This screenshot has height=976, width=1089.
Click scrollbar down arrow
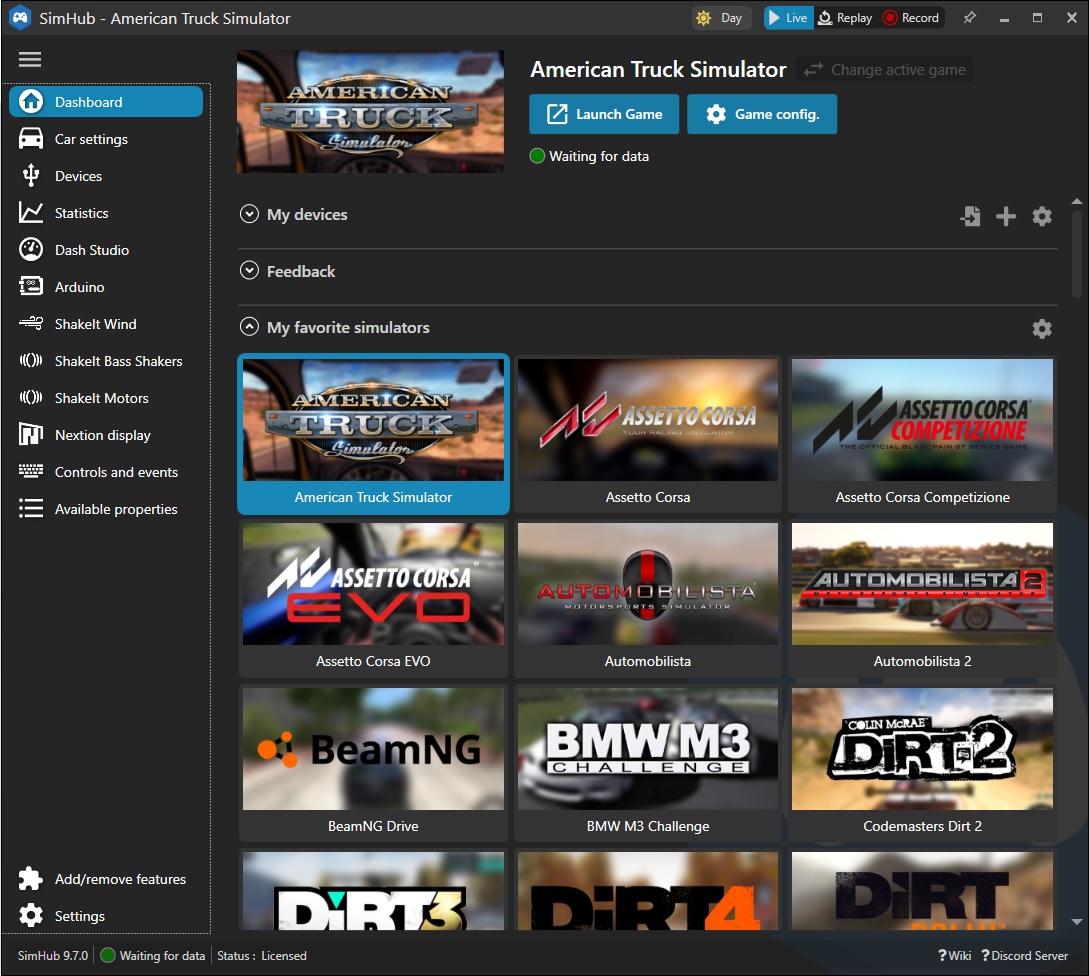tap(1076, 922)
